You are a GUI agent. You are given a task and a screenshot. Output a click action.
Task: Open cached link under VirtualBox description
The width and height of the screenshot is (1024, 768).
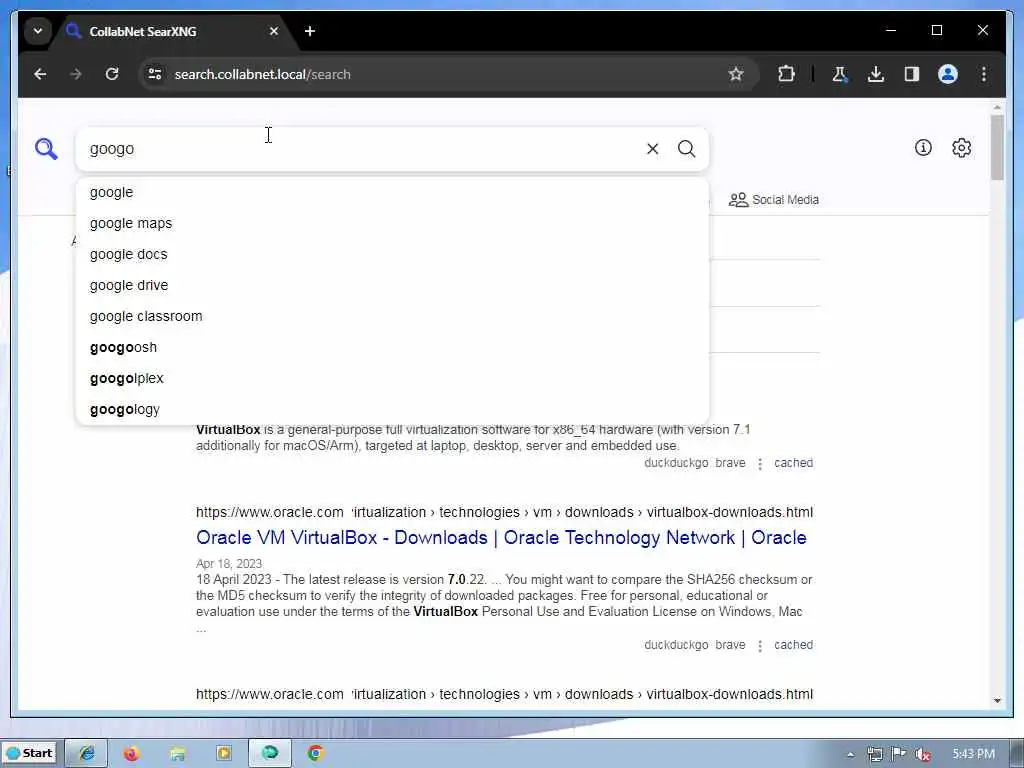pos(793,463)
